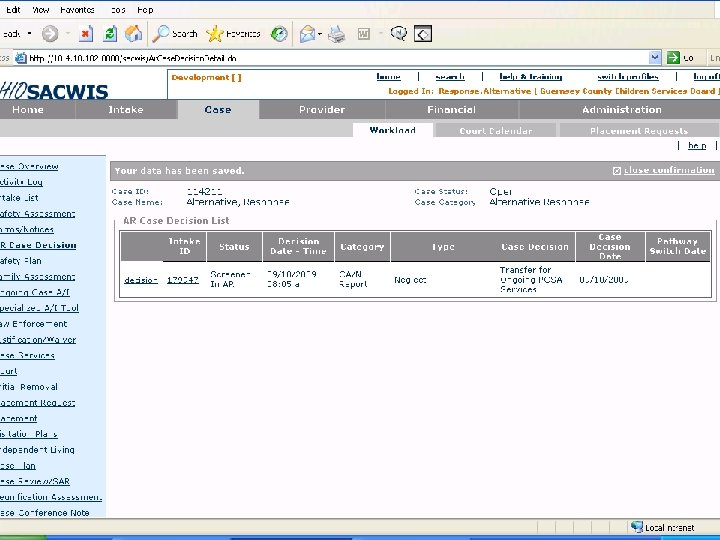Open the Favorites star toolbar button
720x540 pixels.
pyautogui.click(x=233, y=34)
